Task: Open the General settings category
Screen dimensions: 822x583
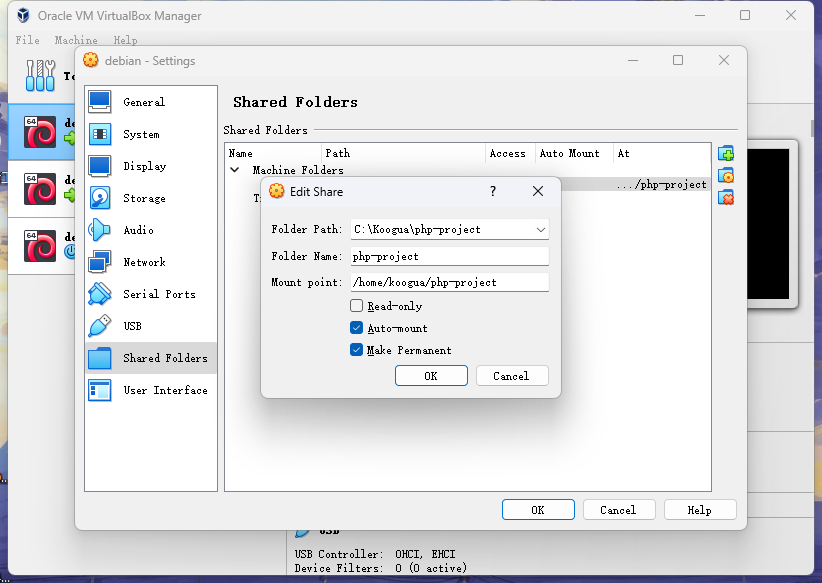Action: 144,102
